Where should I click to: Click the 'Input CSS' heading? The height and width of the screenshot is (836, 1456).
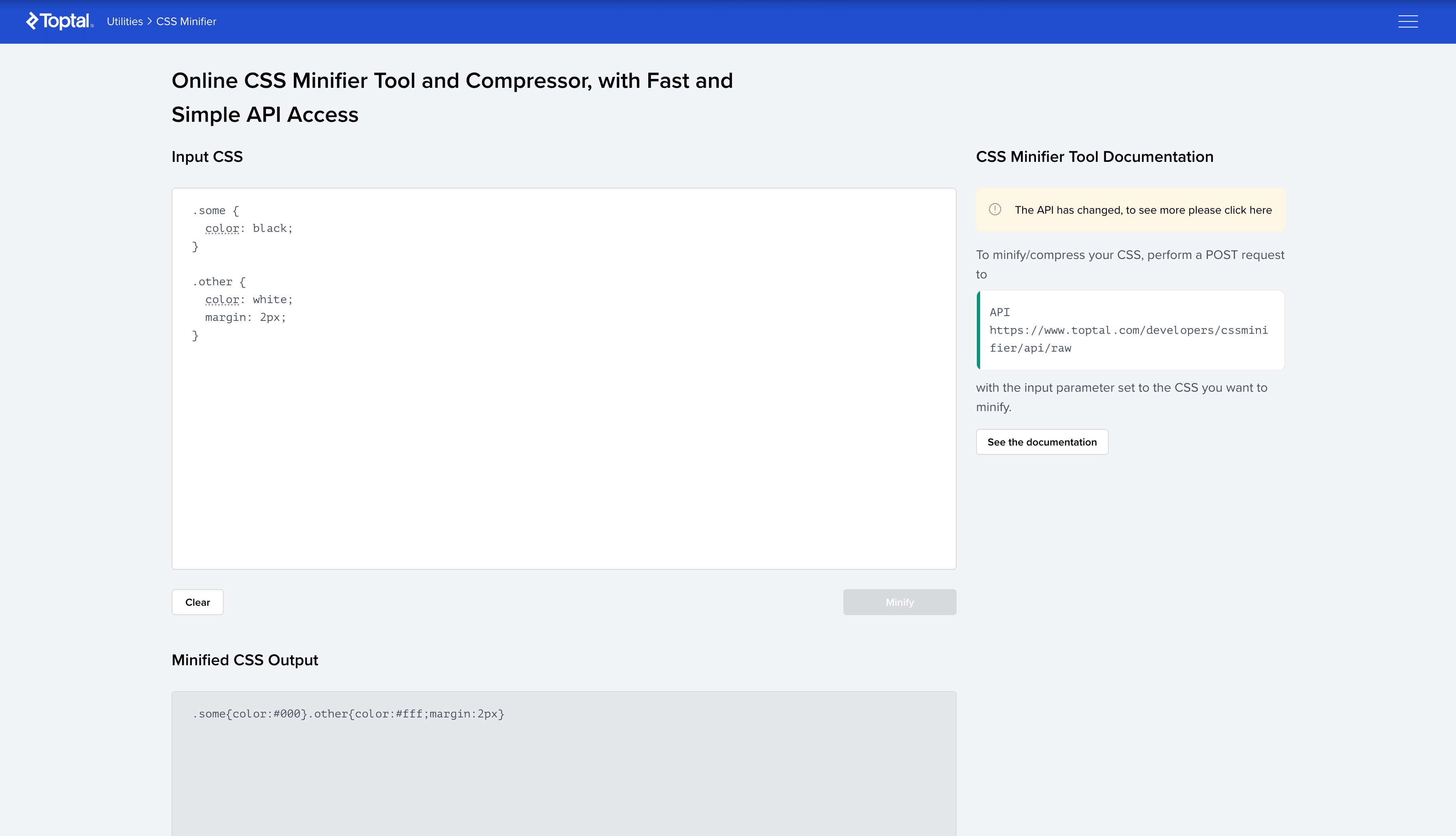[x=207, y=157]
